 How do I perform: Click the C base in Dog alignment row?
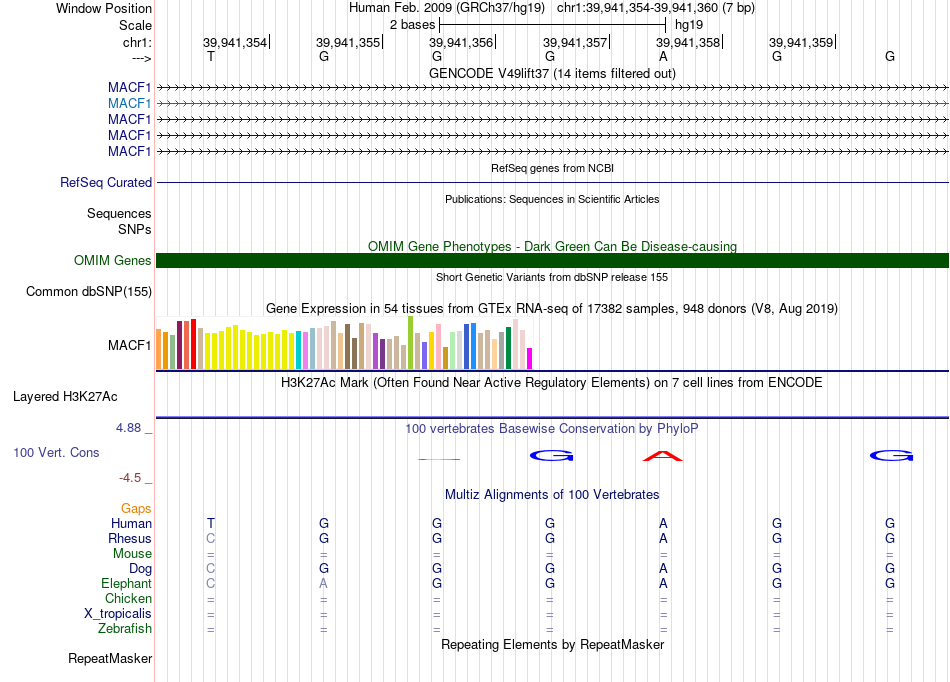point(210,569)
